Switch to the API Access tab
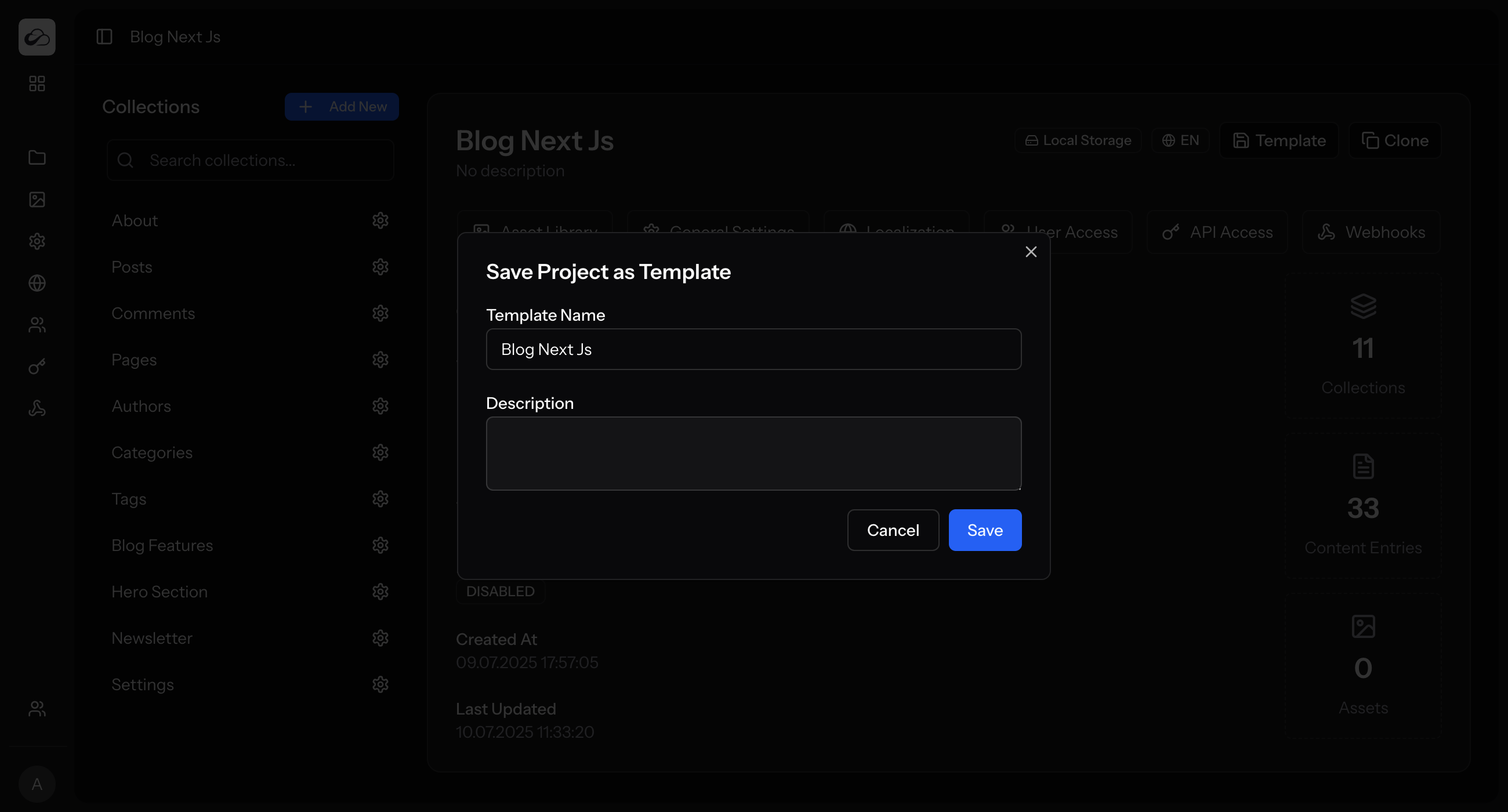Viewport: 1508px width, 812px height. click(x=1217, y=233)
